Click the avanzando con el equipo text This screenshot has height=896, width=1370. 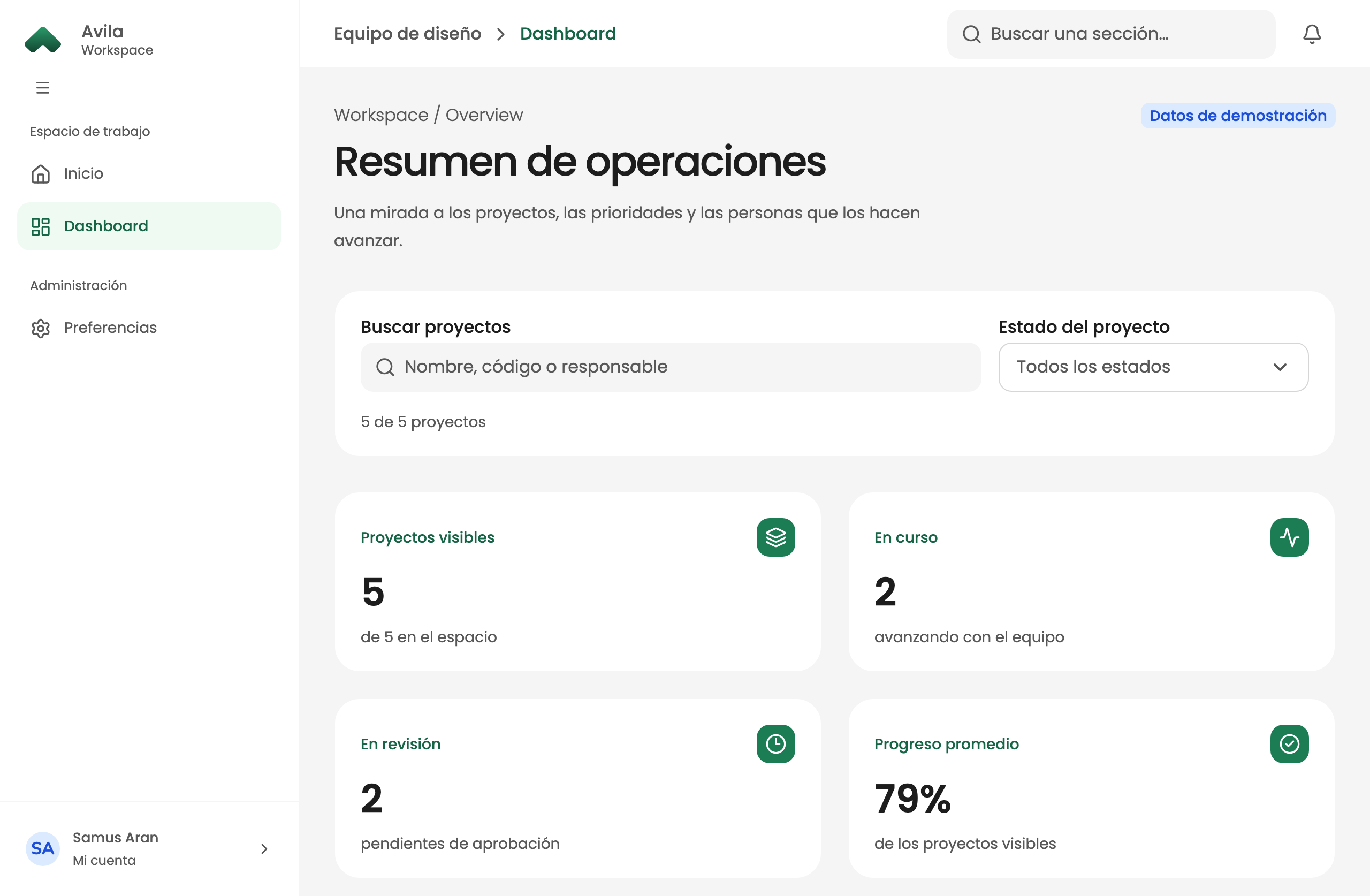[x=969, y=637]
